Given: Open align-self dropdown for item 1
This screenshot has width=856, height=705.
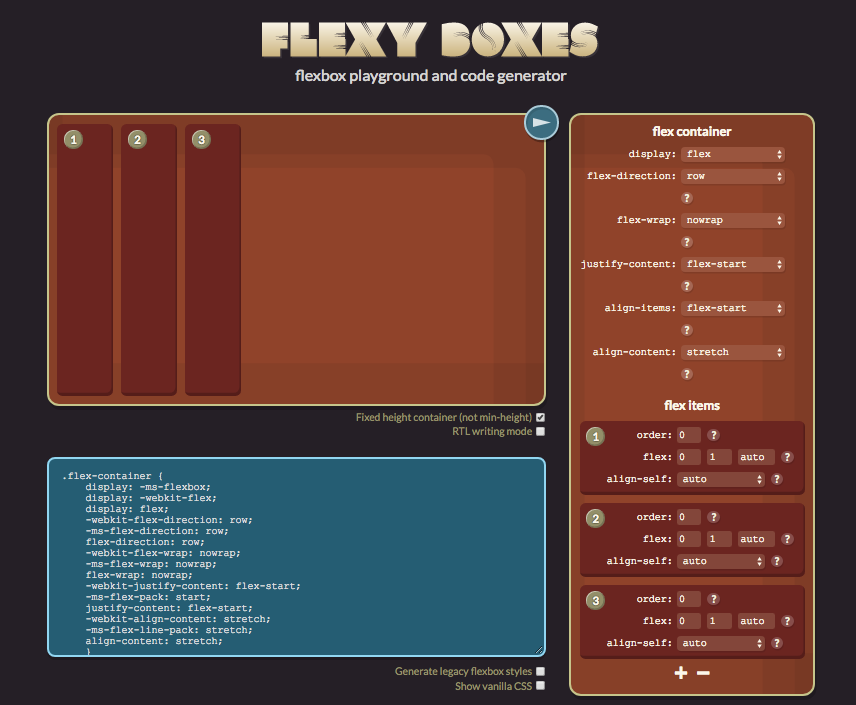Looking at the screenshot, I should (x=721, y=479).
